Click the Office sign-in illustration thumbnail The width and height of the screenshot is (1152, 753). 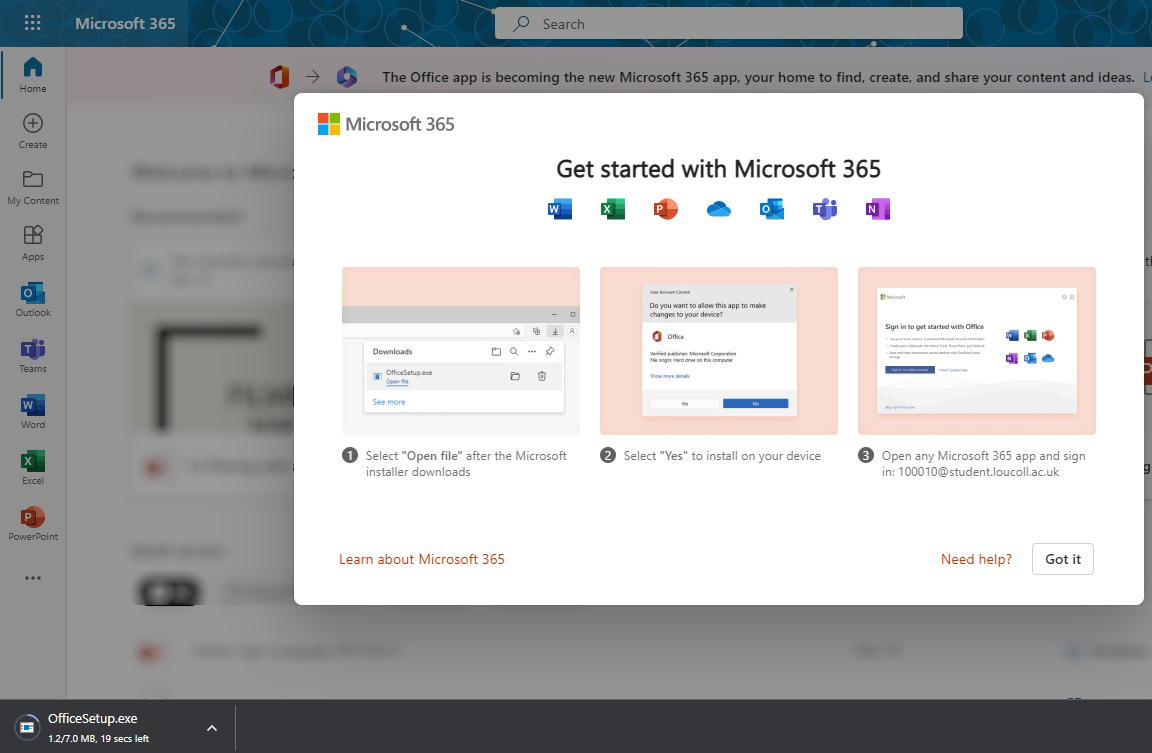[x=976, y=351]
